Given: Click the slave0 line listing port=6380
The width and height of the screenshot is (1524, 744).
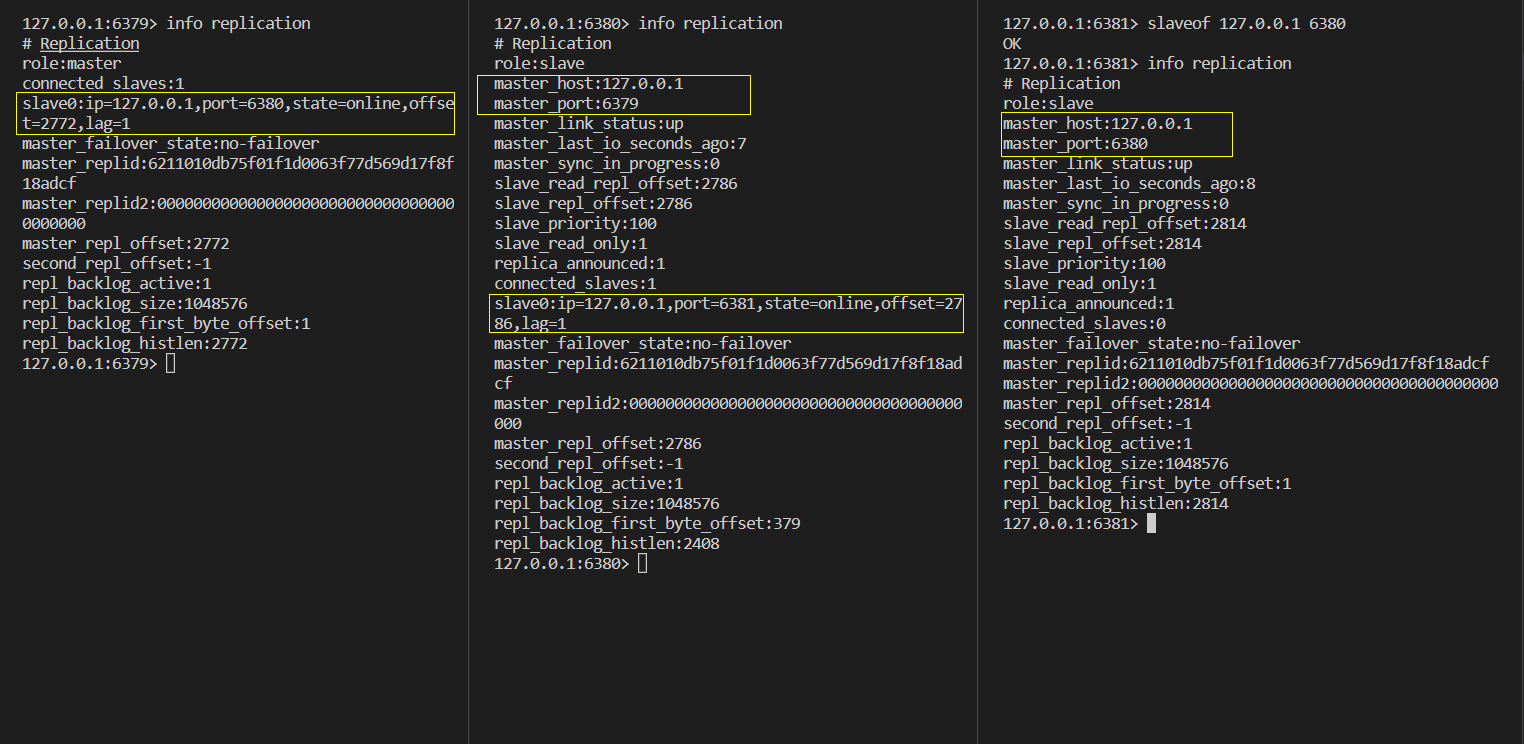Looking at the screenshot, I should (238, 113).
